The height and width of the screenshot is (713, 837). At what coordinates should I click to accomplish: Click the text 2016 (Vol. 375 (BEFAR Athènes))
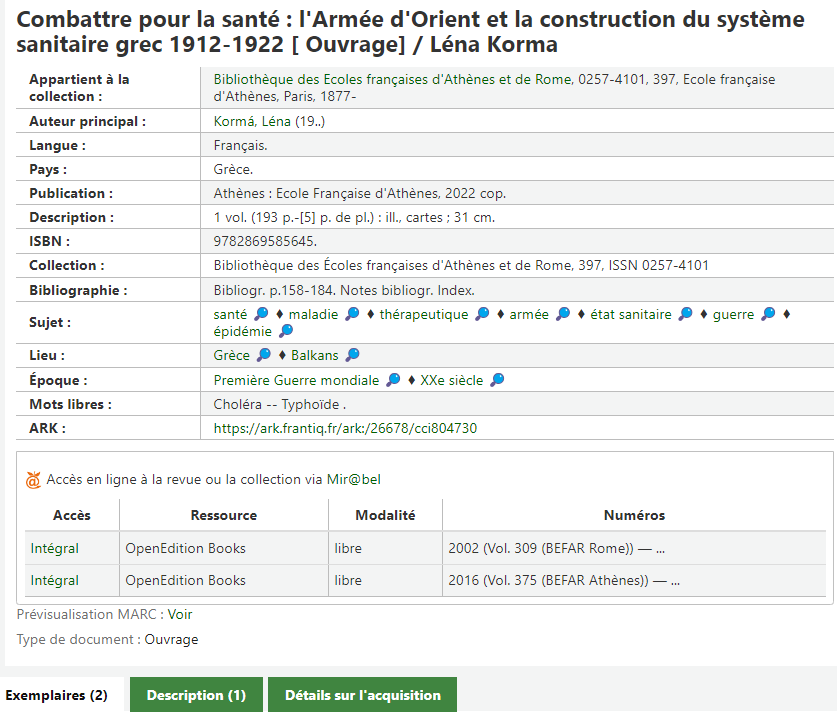[548, 580]
